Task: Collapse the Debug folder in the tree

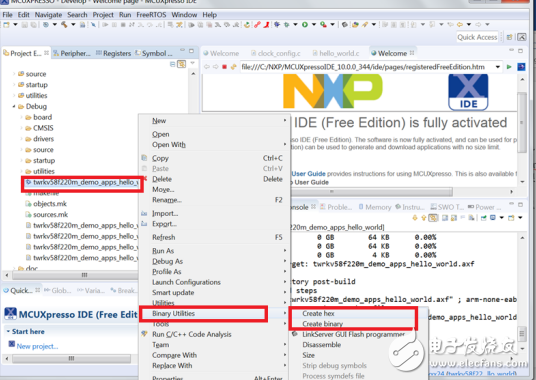Action: pos(14,106)
